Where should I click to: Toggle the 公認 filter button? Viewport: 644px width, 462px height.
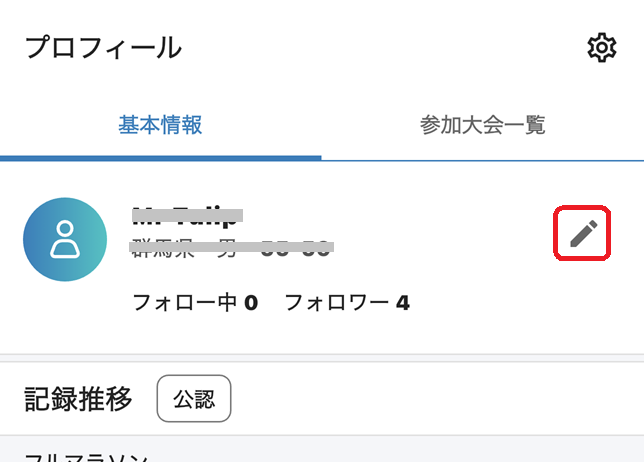coord(194,398)
